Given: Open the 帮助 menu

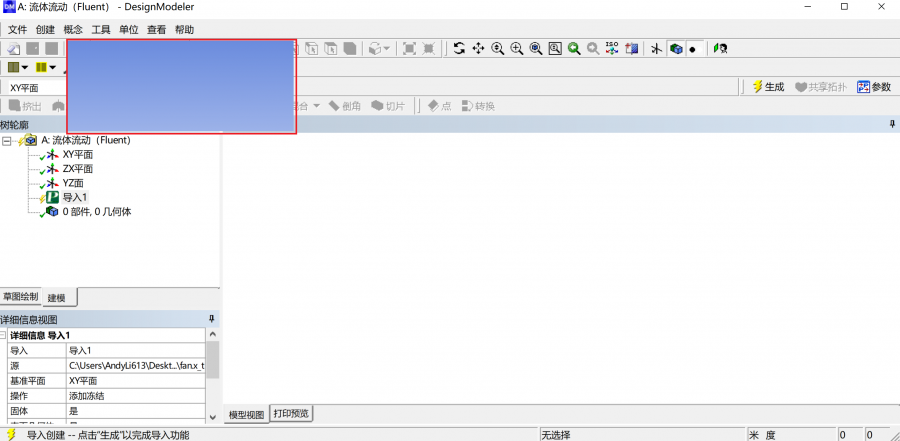Looking at the screenshot, I should tap(184, 30).
